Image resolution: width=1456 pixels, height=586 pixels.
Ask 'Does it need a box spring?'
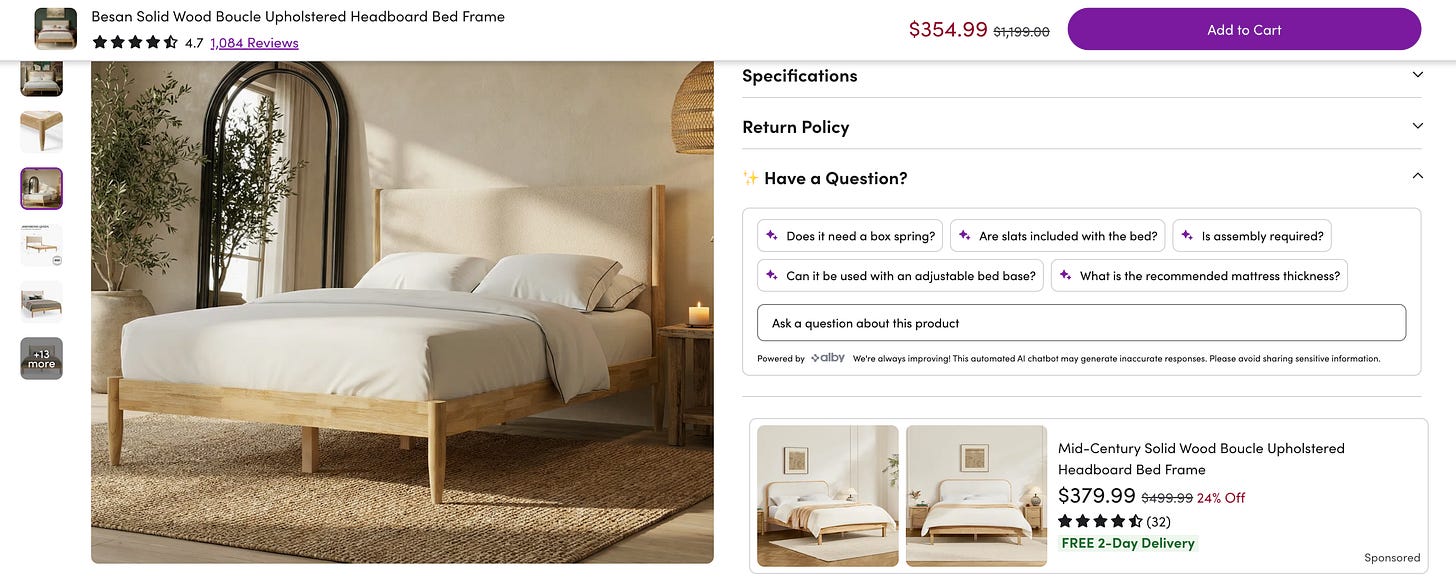(850, 236)
